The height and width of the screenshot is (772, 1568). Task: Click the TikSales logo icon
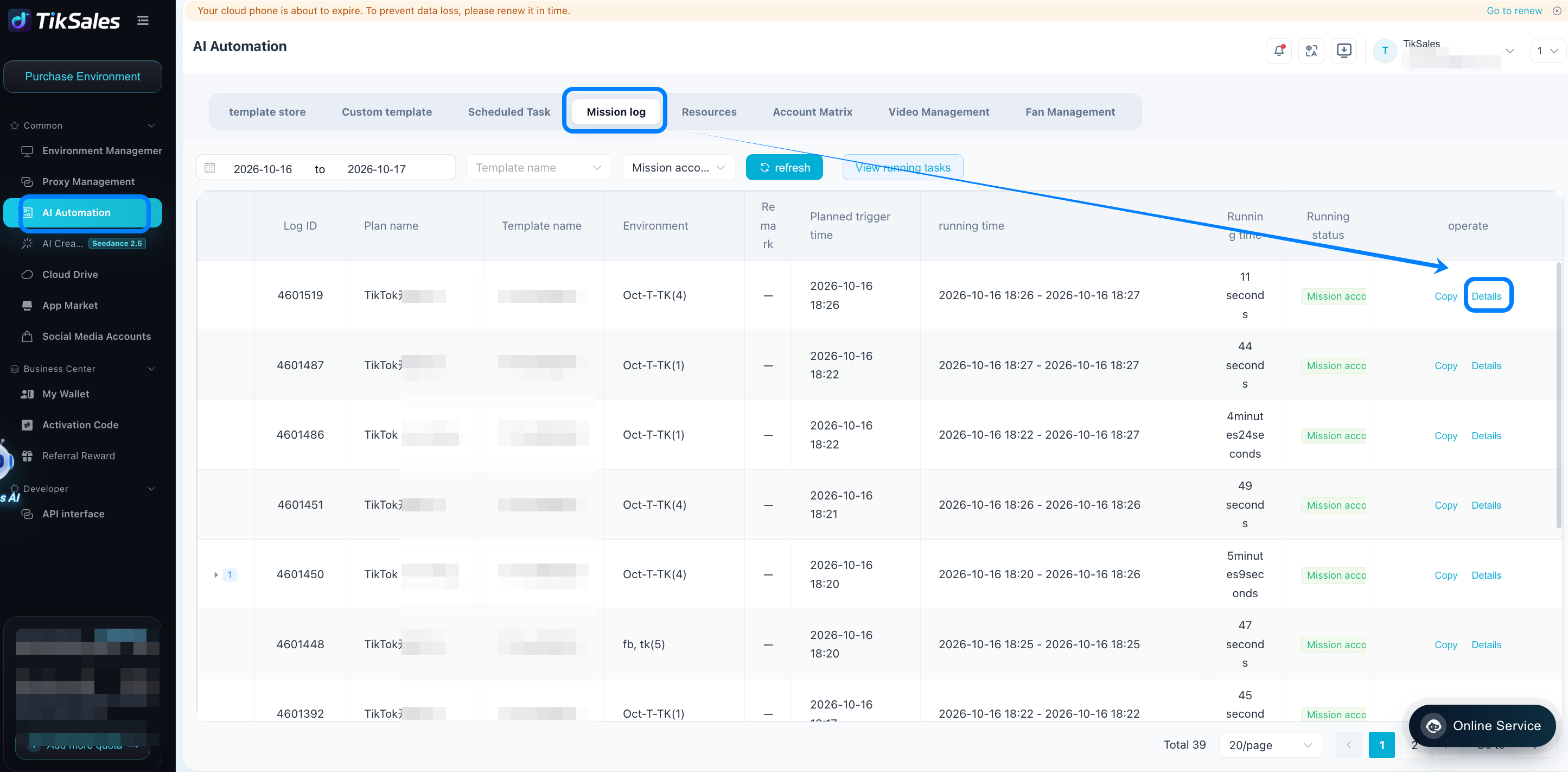click(x=20, y=21)
